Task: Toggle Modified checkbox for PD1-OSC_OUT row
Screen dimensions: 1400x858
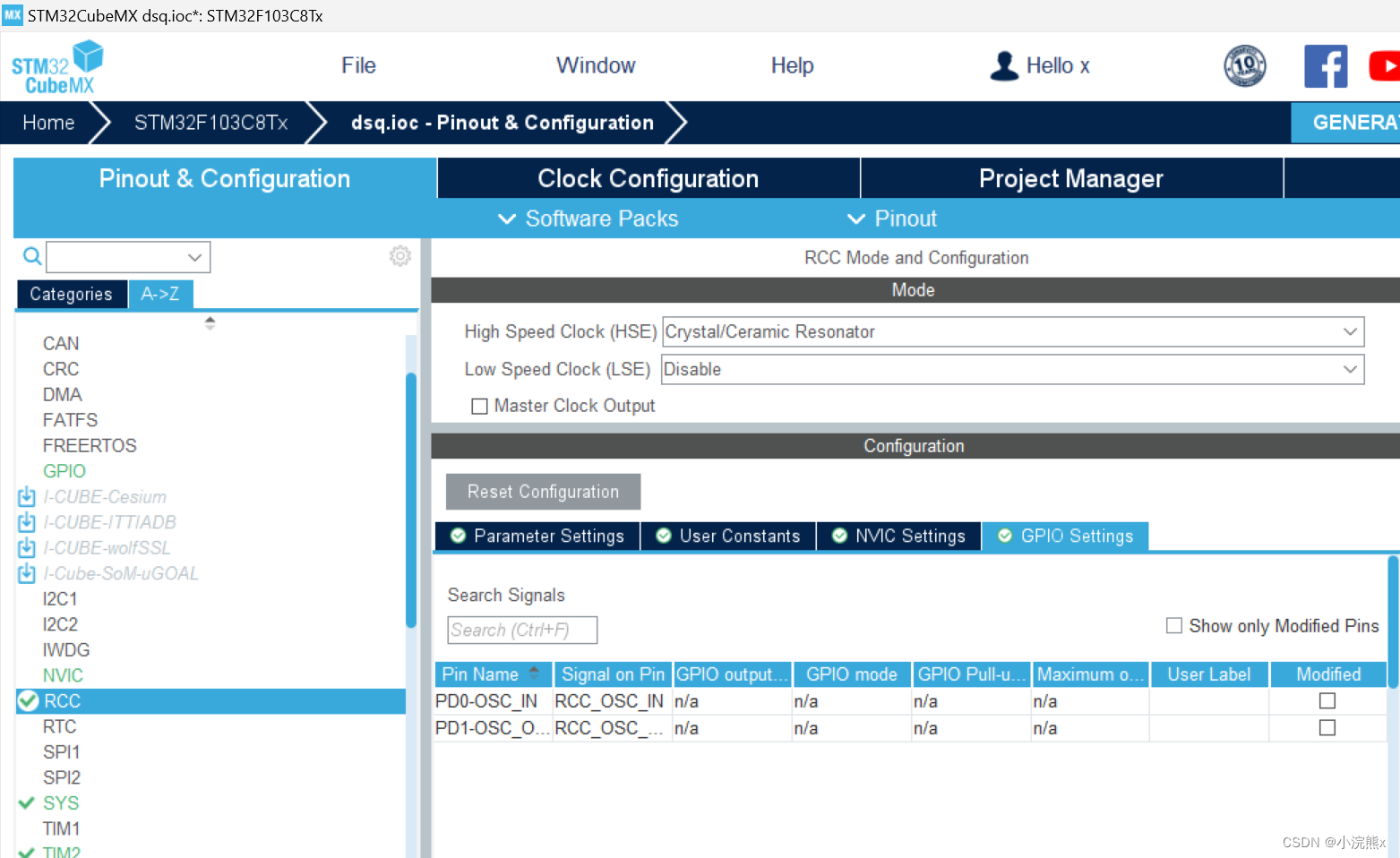Action: (x=1327, y=728)
